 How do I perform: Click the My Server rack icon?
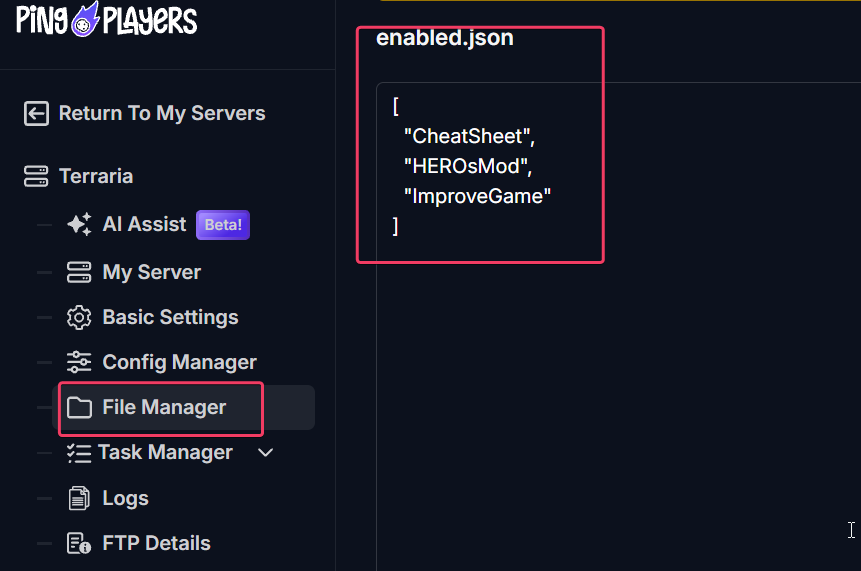(x=79, y=272)
